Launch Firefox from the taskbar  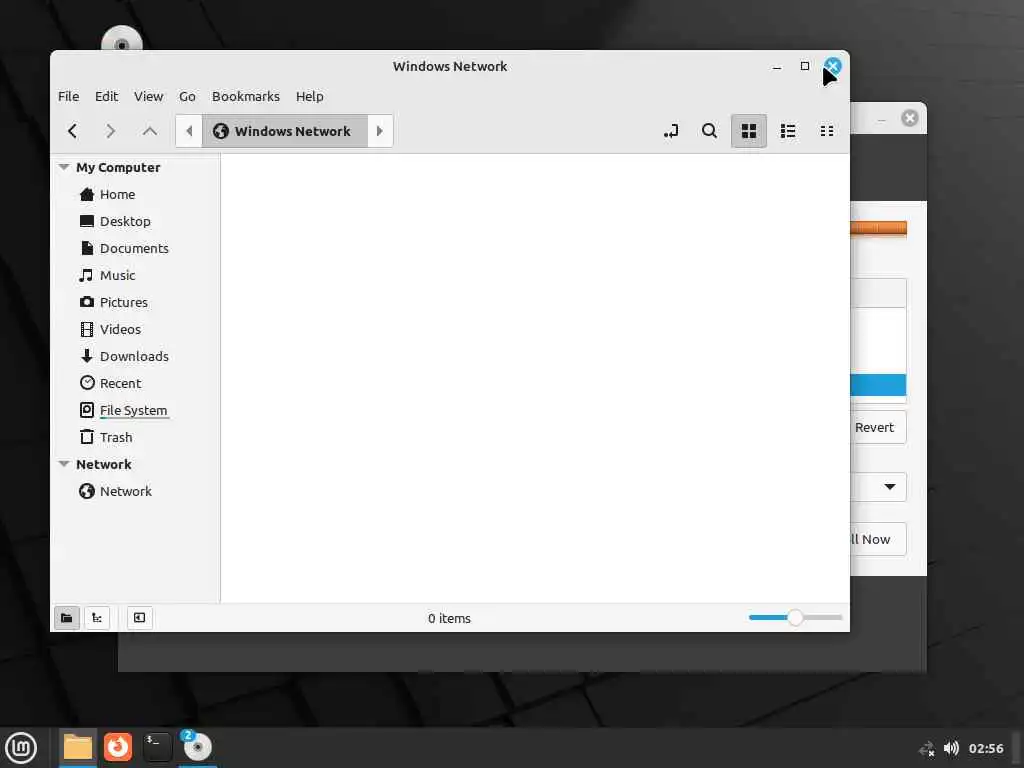coord(118,747)
